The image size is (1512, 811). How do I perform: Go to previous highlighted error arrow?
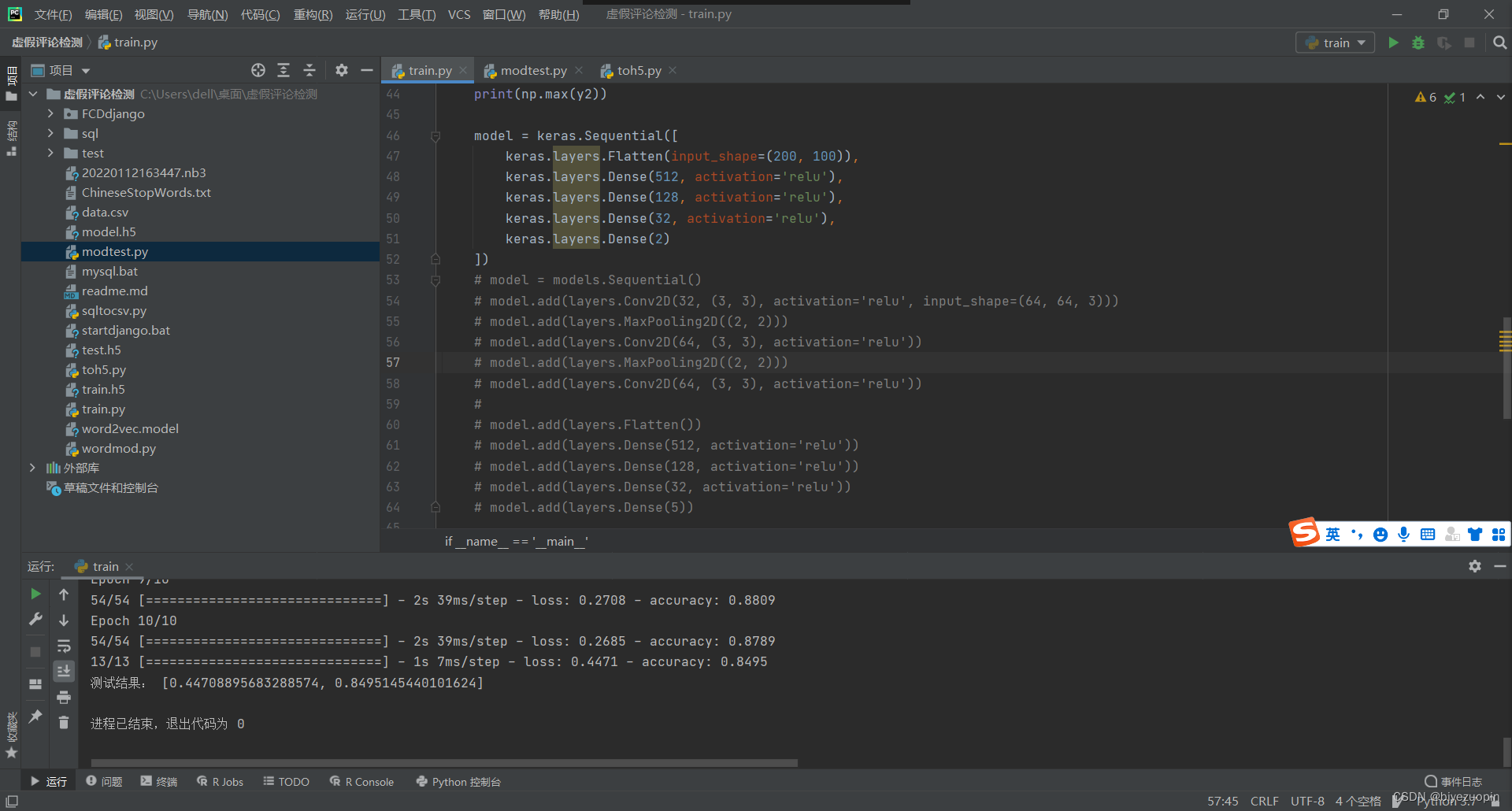pyautogui.click(x=1480, y=97)
